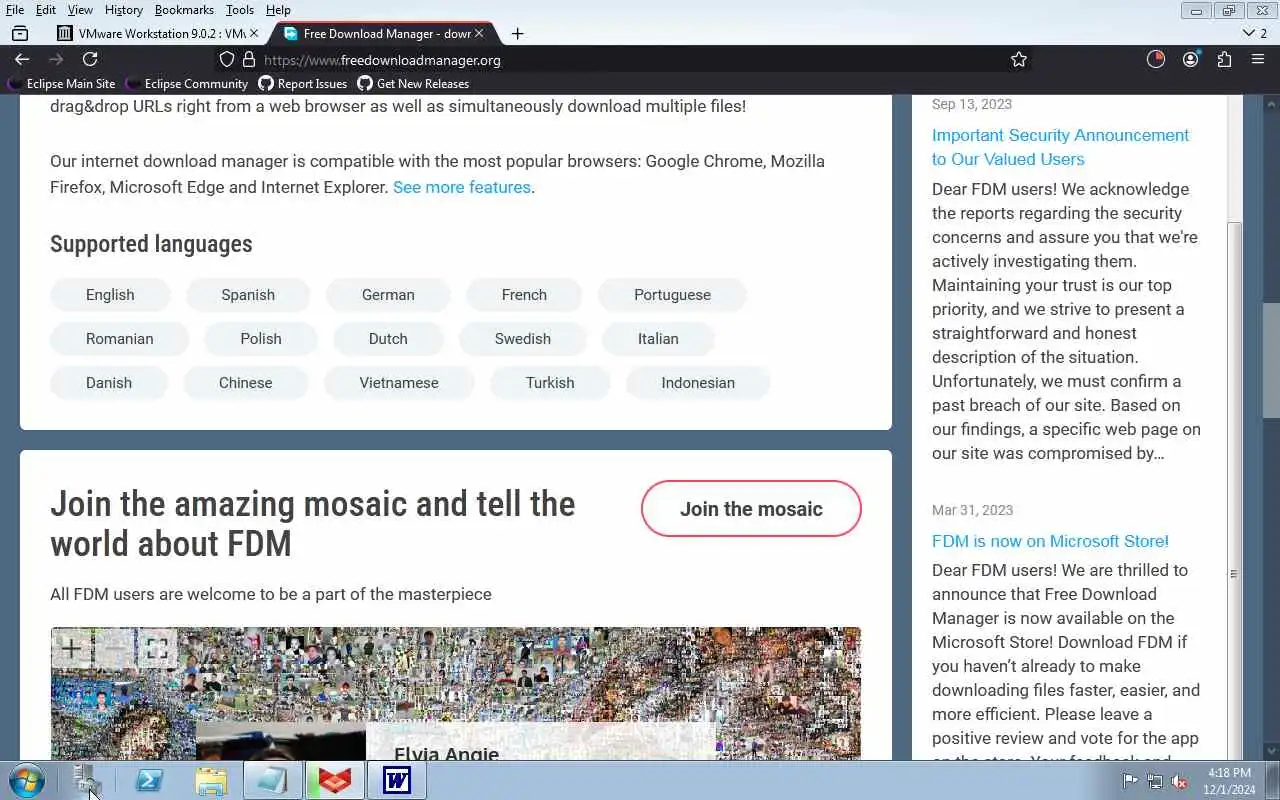Open the Firefox account icon
The image size is (1280, 800).
click(1190, 60)
